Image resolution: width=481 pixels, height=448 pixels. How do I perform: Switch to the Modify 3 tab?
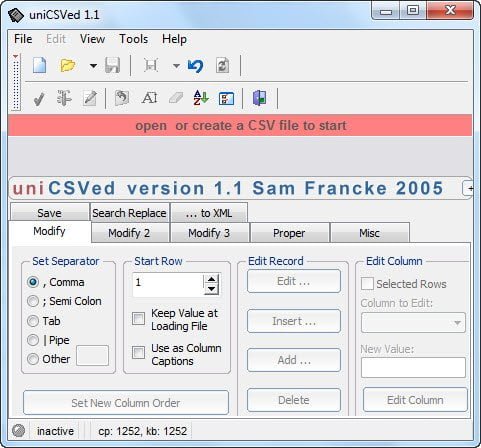click(x=209, y=232)
